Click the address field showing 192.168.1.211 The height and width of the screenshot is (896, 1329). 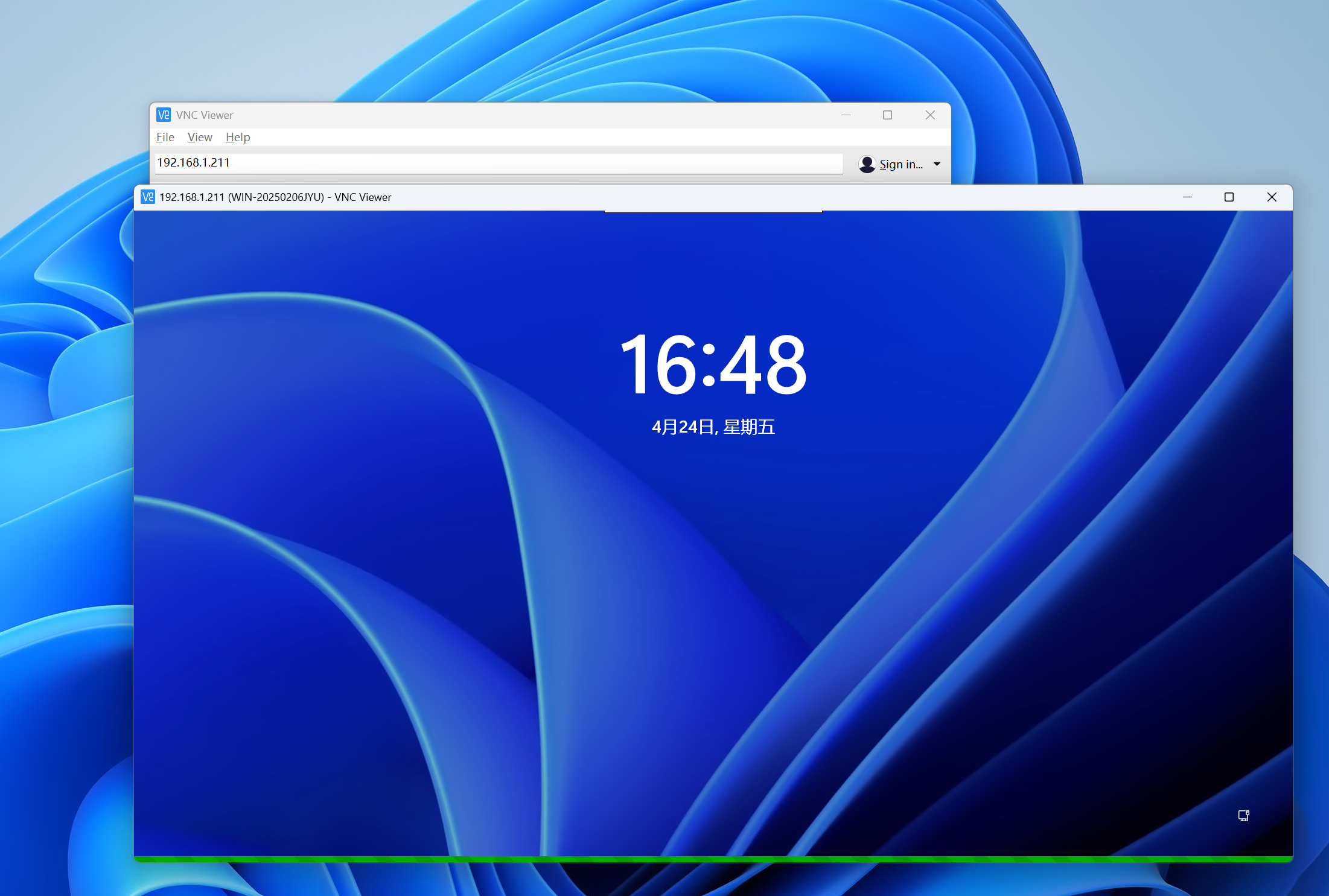coord(499,163)
